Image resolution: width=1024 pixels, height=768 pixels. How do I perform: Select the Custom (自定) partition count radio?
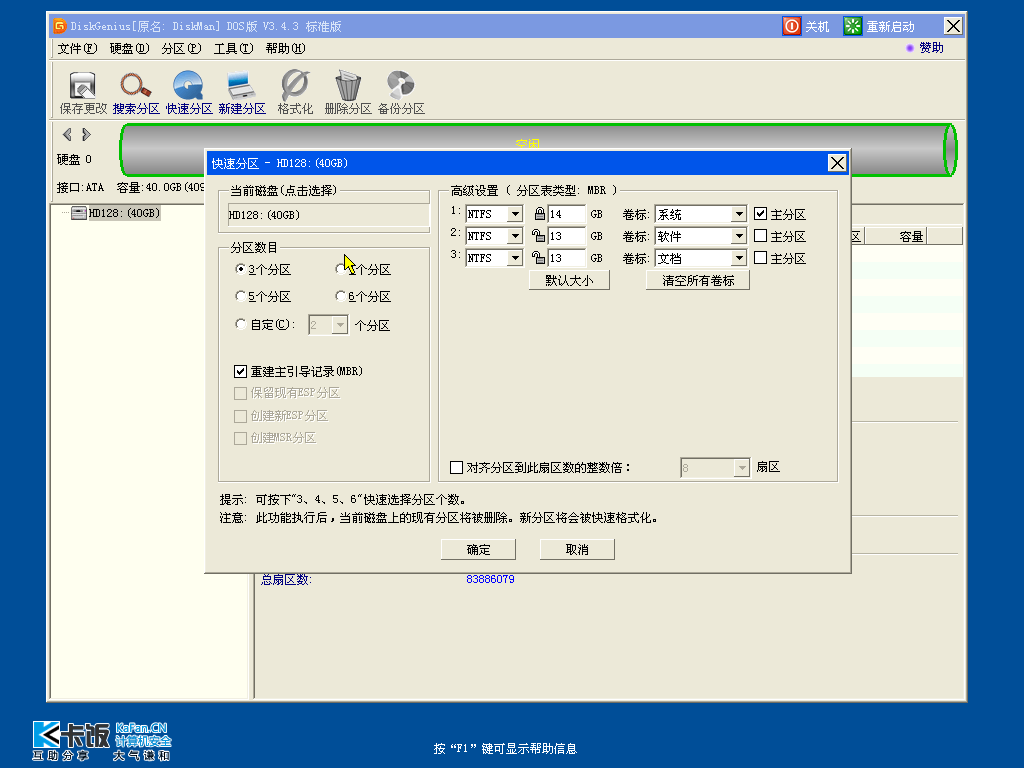[240, 325]
